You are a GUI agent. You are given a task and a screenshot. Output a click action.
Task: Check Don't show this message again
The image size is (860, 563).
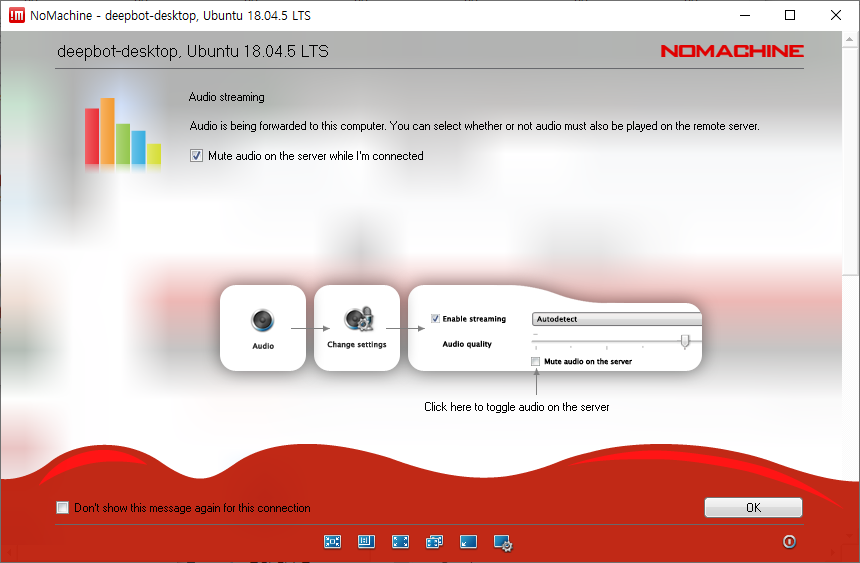(63, 508)
